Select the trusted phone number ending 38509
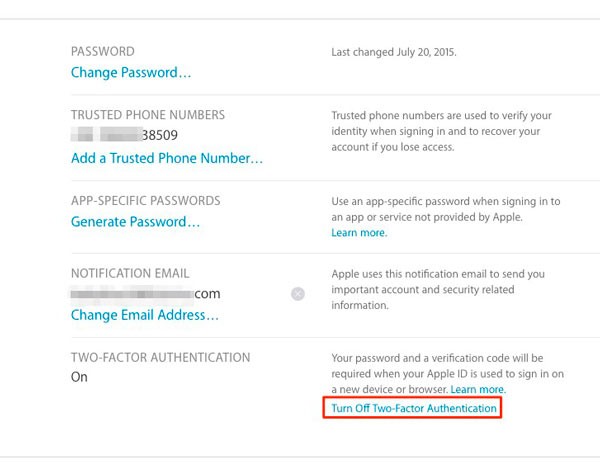Viewport: 600px width, 476px height. (x=124, y=135)
